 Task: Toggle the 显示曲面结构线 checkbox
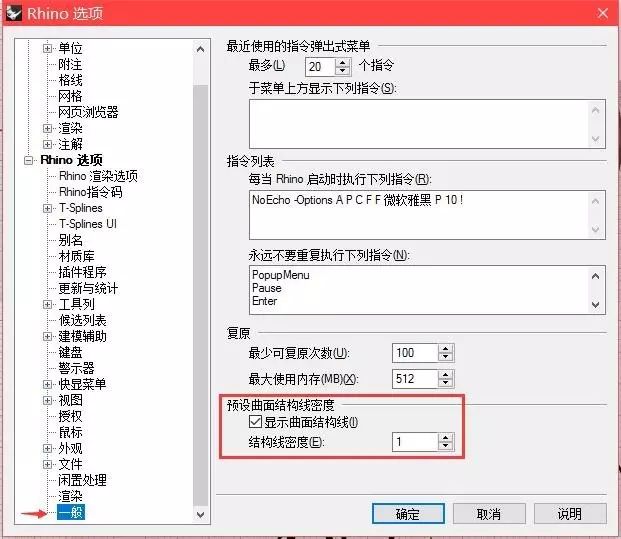tap(256, 422)
